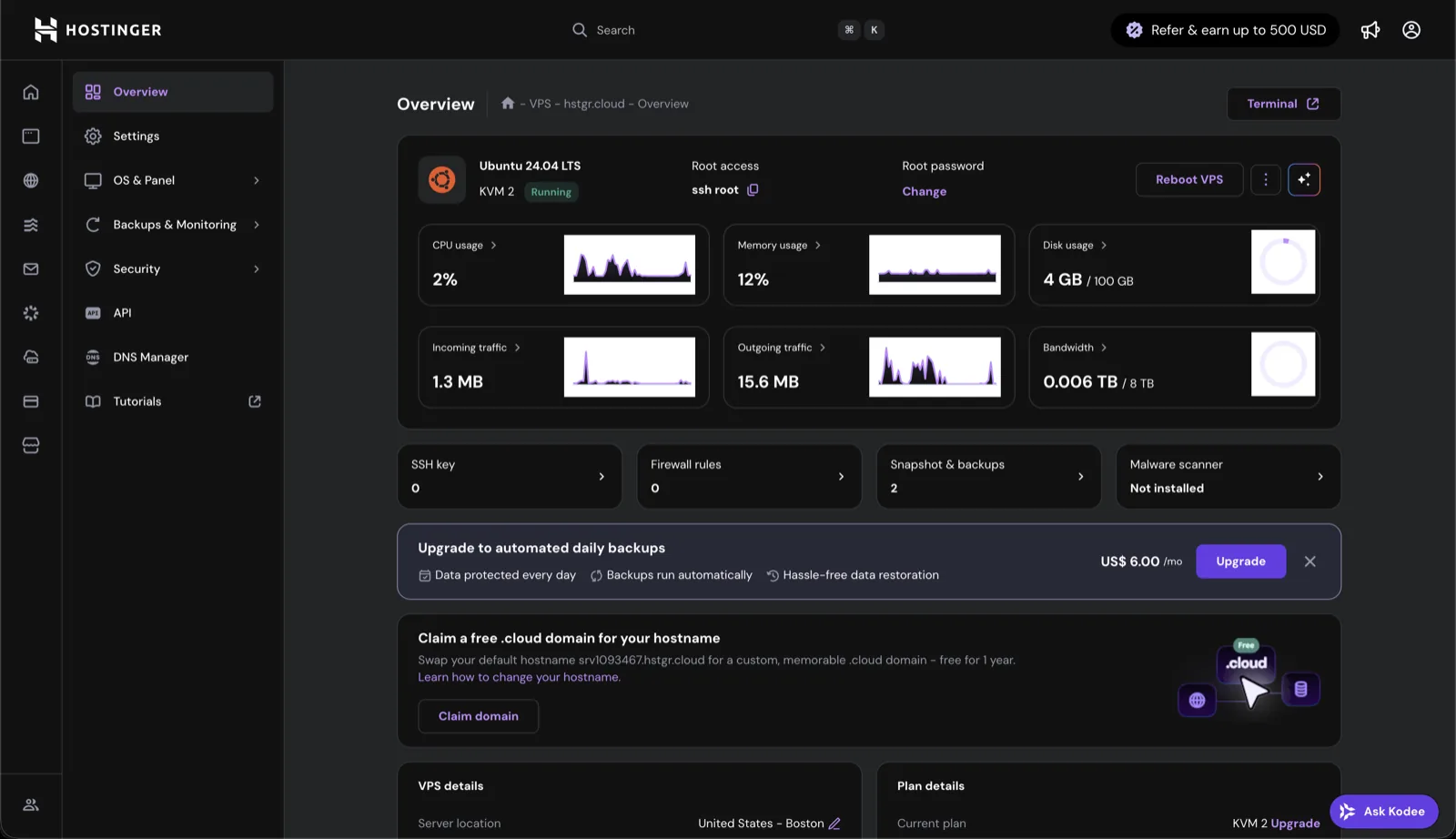Click the Hostinger logo

click(97, 30)
